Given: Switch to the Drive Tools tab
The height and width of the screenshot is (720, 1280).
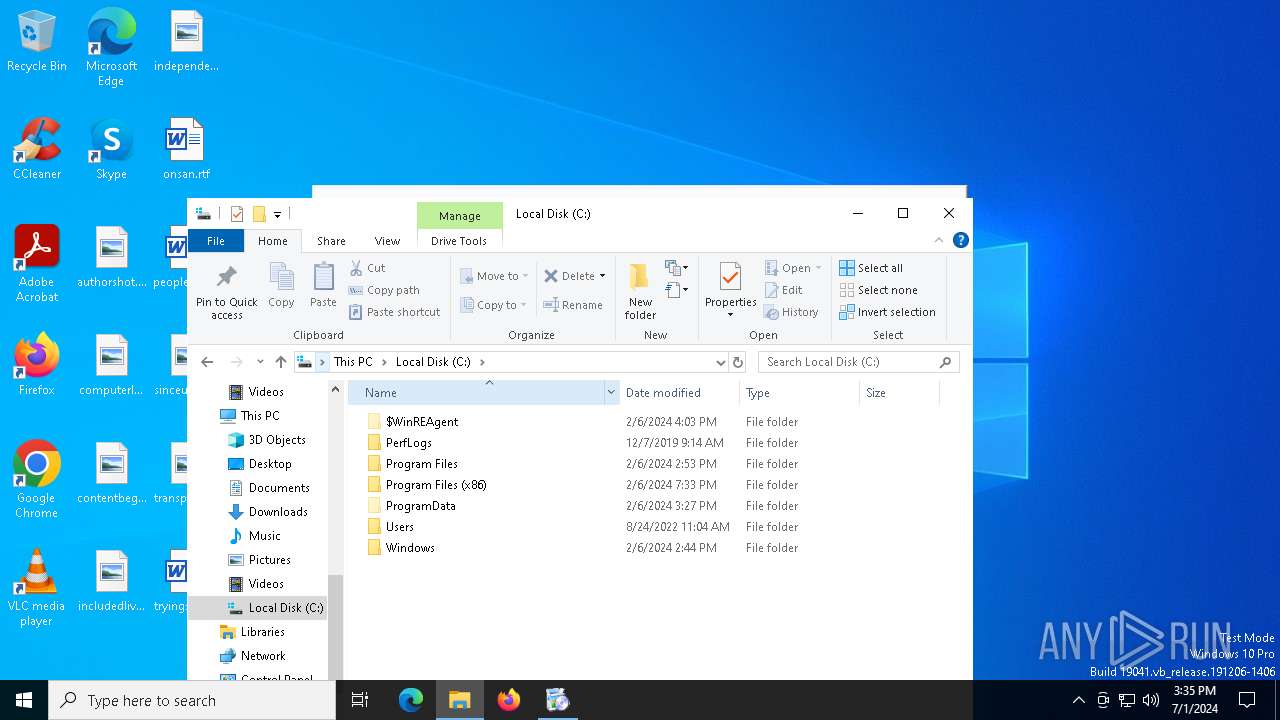Looking at the screenshot, I should pos(459,241).
